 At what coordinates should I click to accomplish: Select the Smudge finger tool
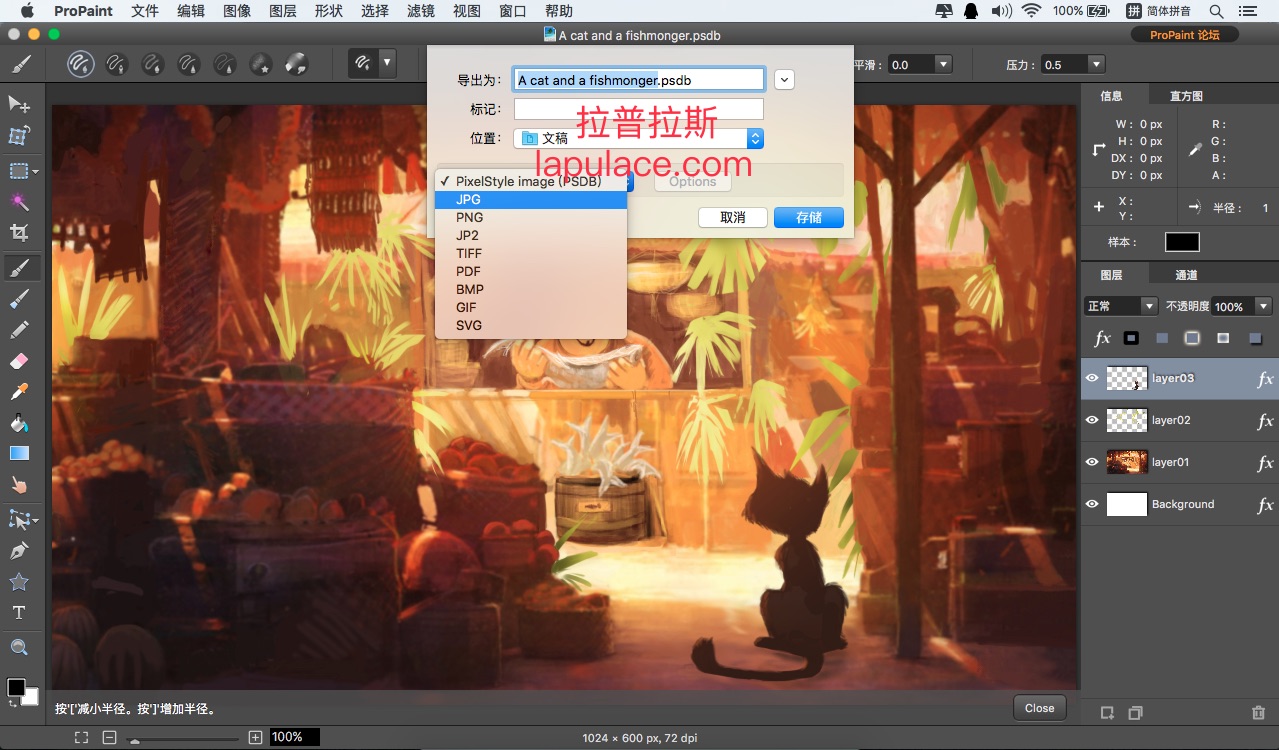19,485
